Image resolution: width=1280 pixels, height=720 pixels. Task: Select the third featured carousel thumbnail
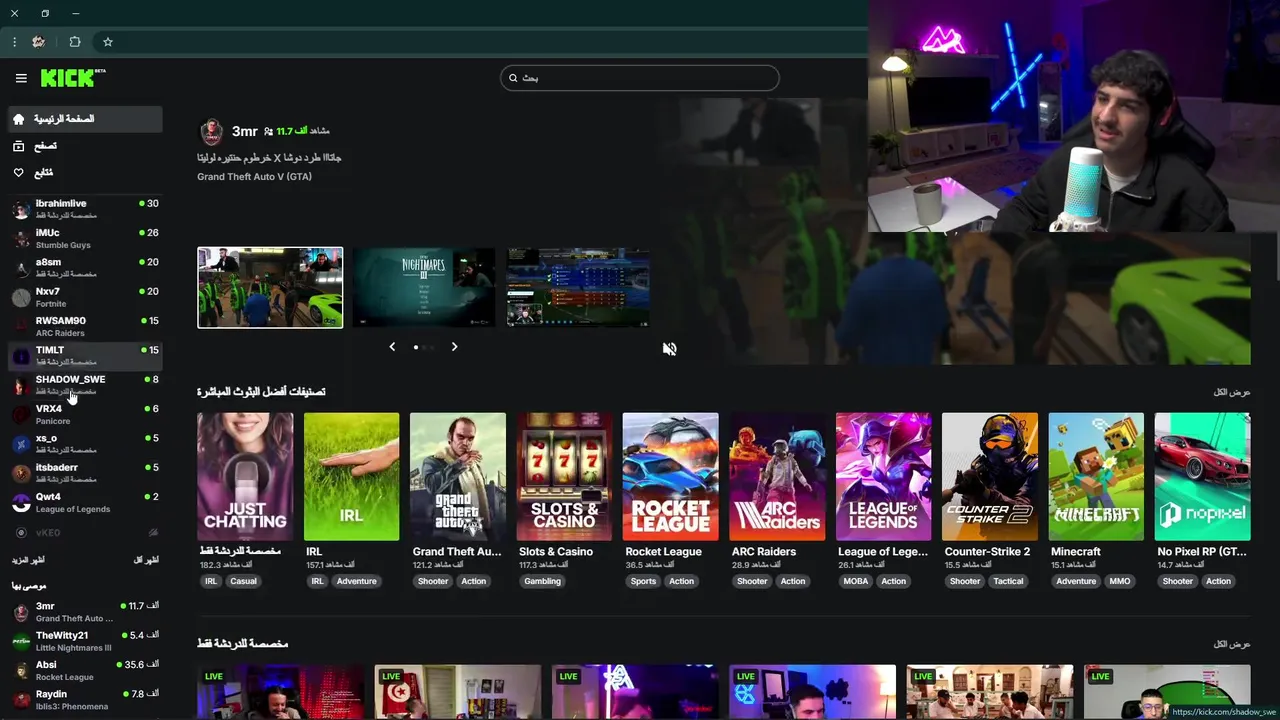[x=577, y=287]
